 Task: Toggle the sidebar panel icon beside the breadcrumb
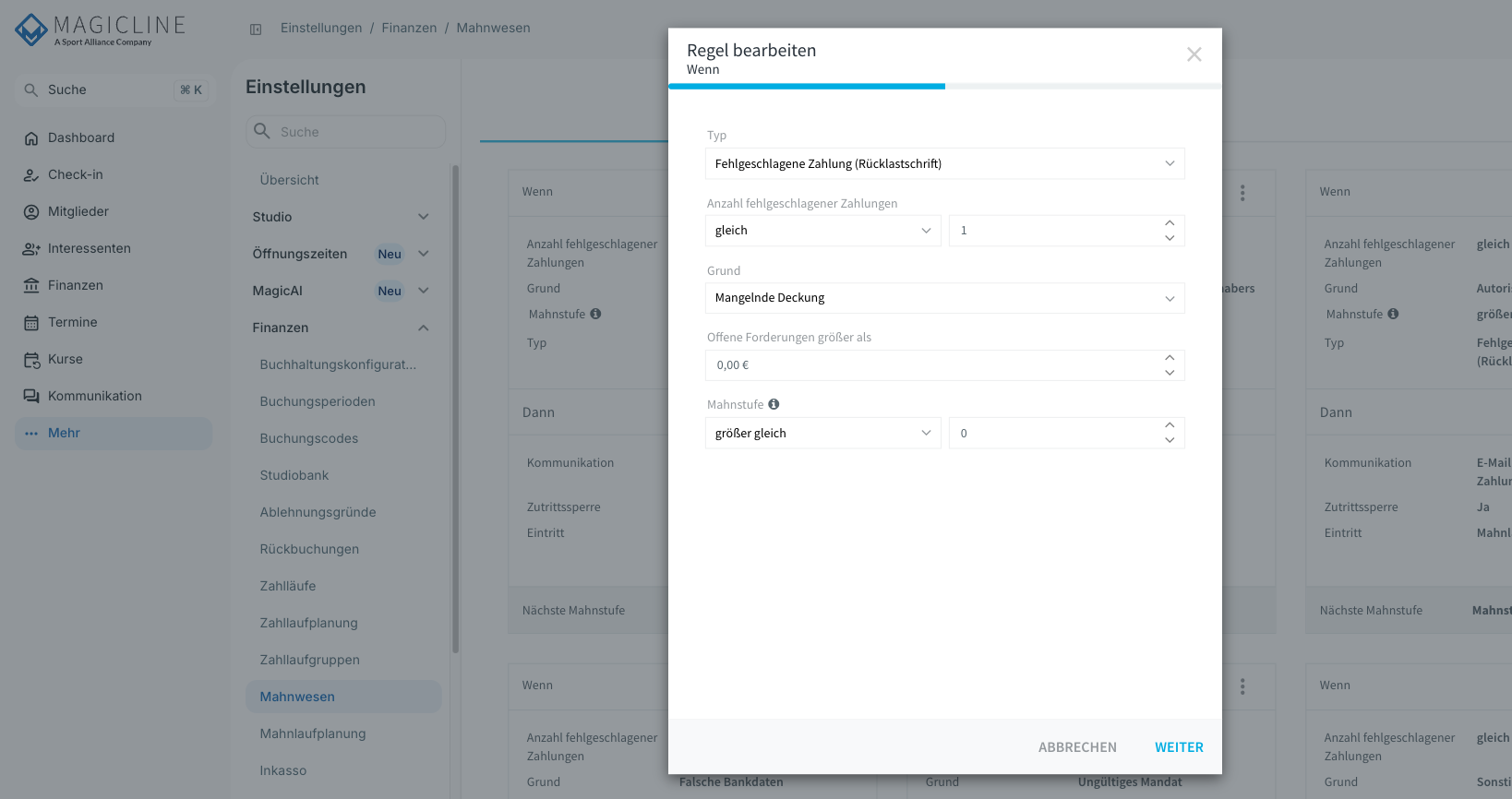256,30
